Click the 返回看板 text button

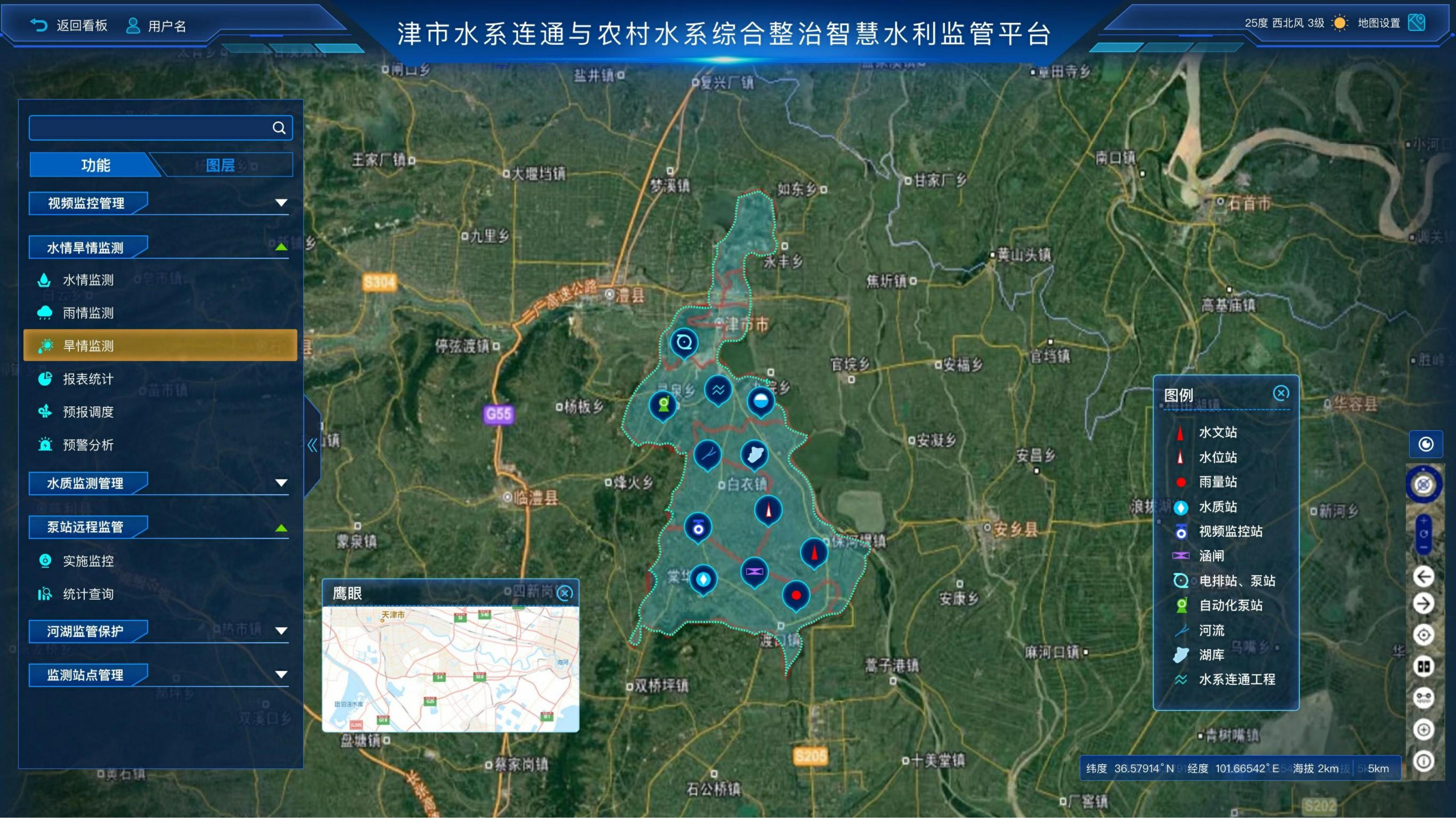[82, 25]
